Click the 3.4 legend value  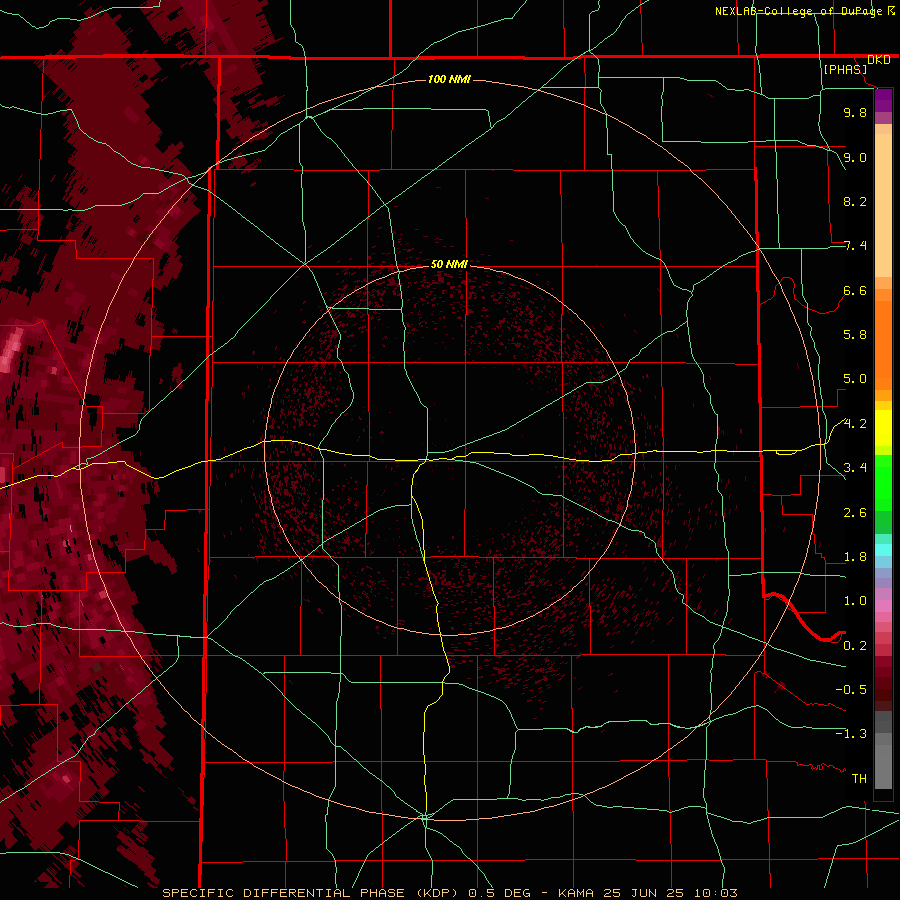[855, 468]
